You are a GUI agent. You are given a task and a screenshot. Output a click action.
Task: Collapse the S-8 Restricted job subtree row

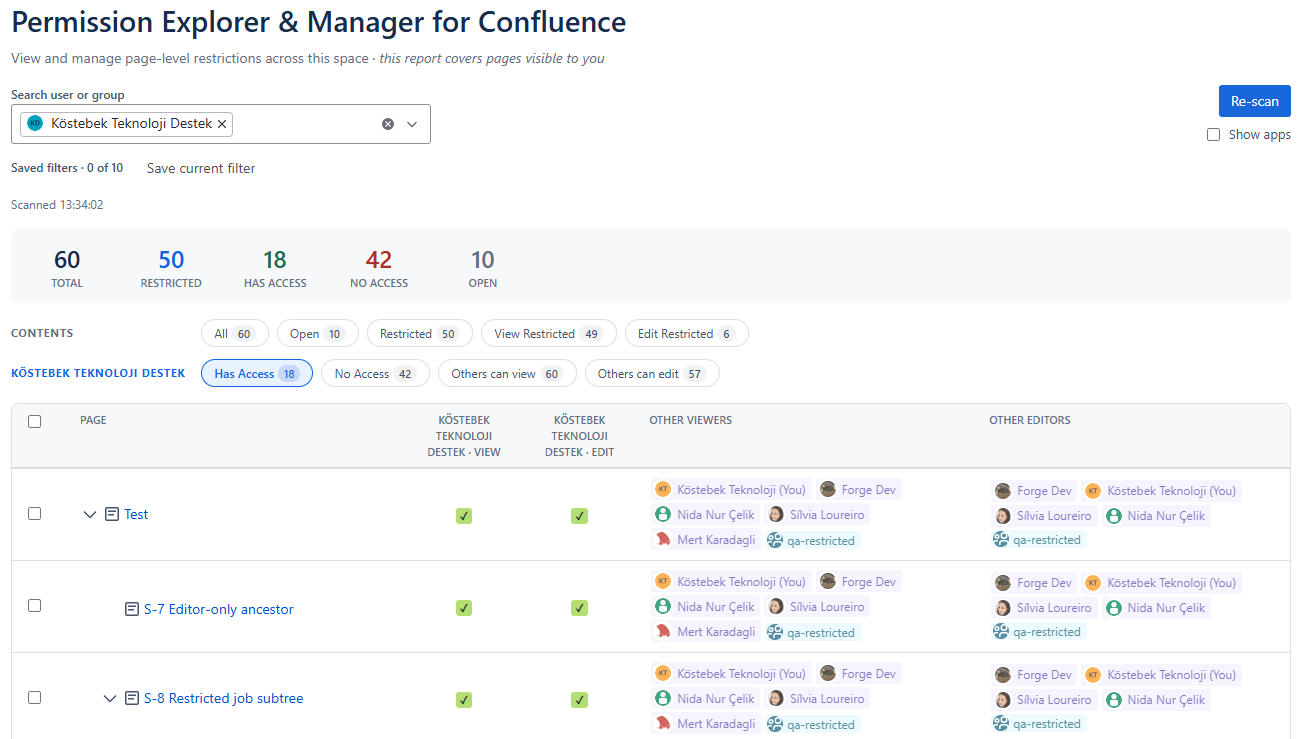coord(110,698)
